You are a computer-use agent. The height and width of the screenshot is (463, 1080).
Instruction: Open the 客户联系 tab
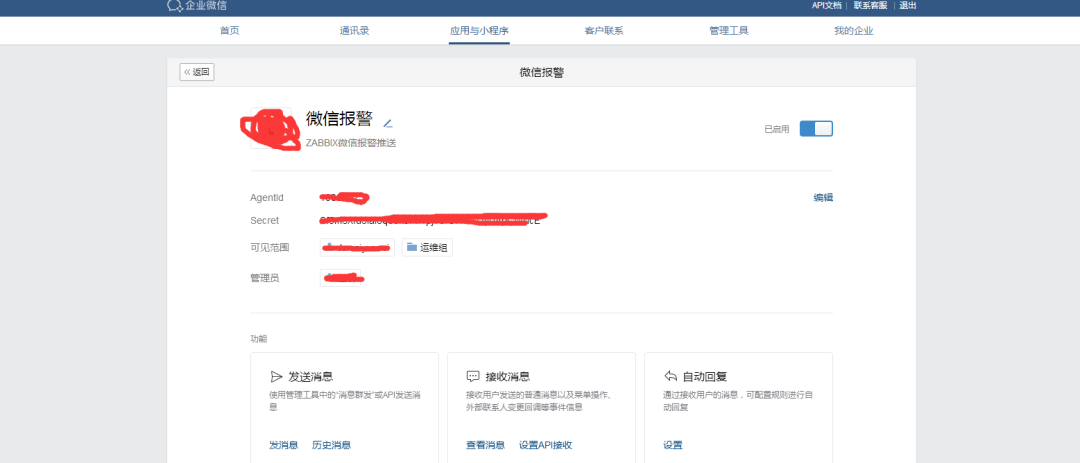pyautogui.click(x=604, y=31)
